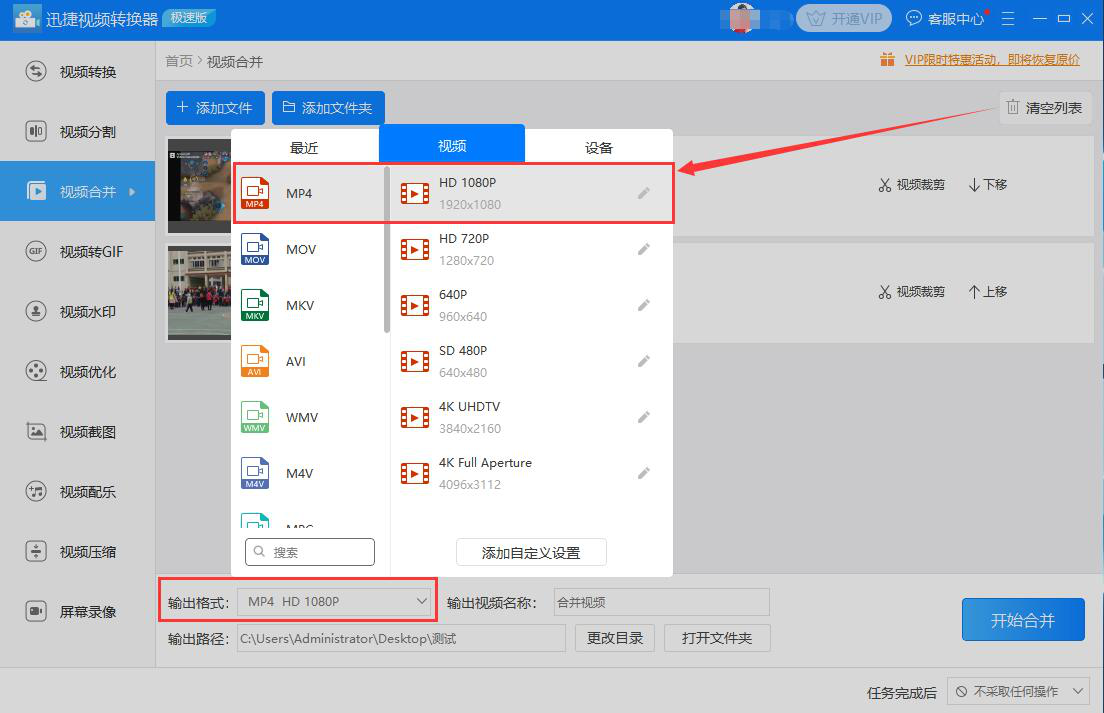Click the 输出视频名称 input field
The image size is (1104, 713).
click(662, 602)
